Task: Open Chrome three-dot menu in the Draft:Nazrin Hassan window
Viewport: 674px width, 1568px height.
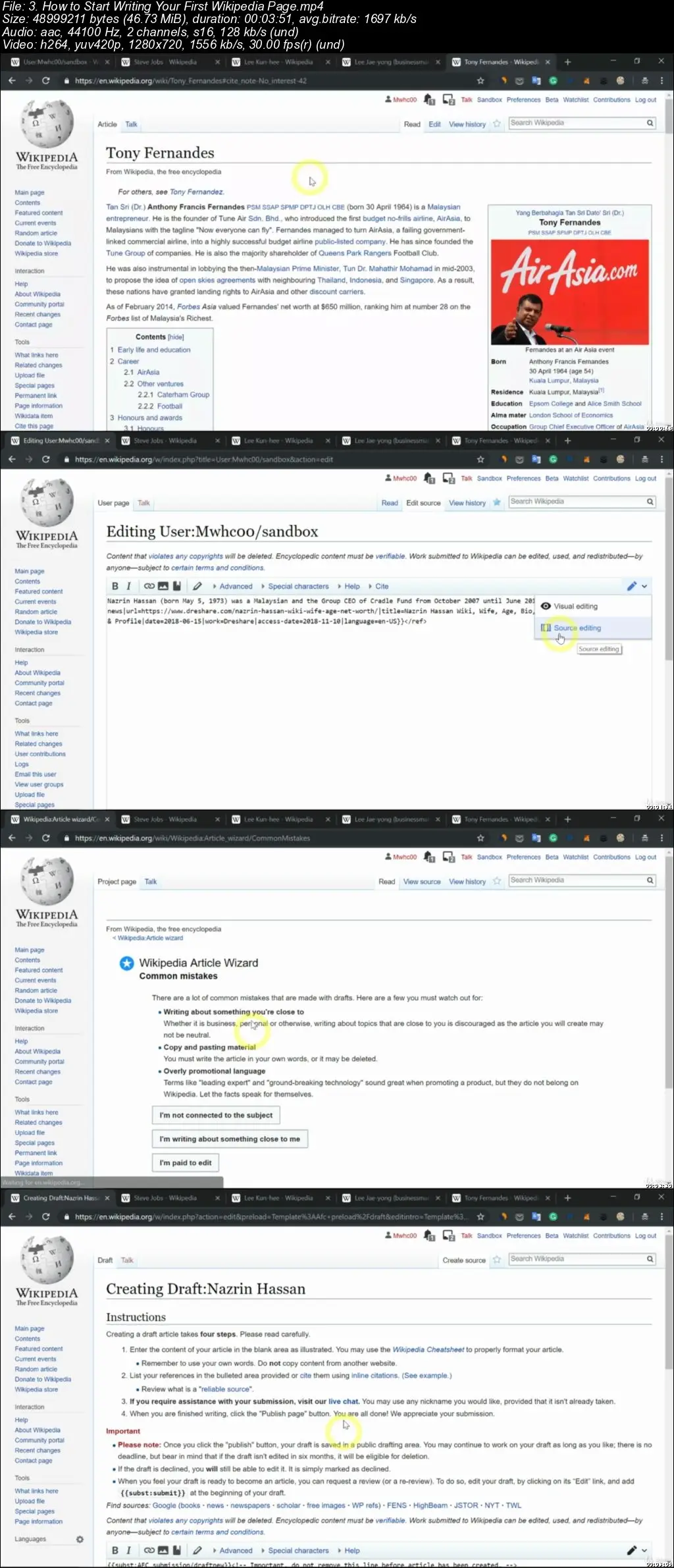Action: (661, 1216)
